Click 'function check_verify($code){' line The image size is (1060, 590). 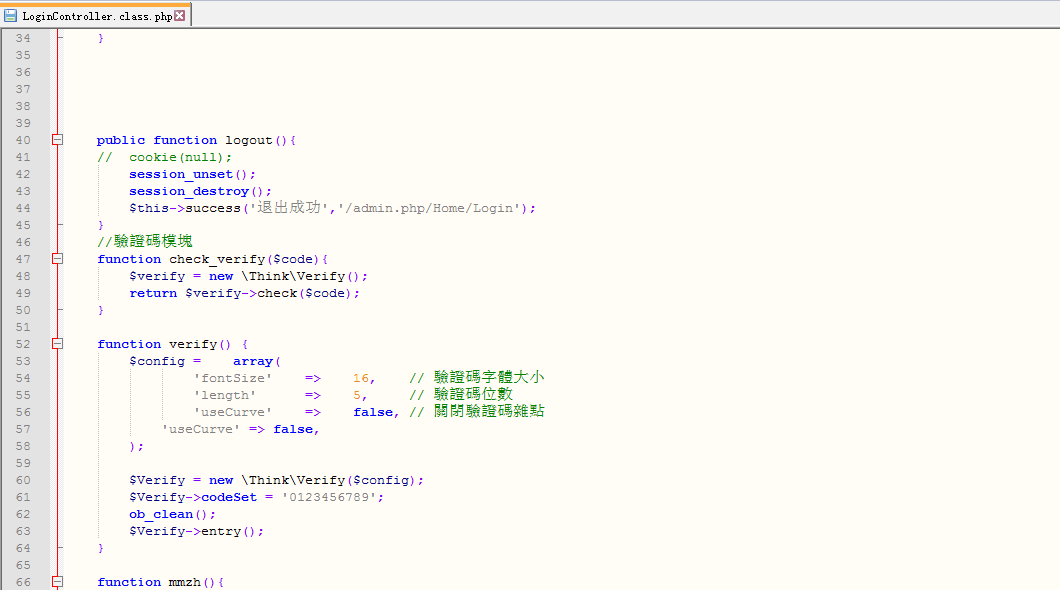pos(212,260)
